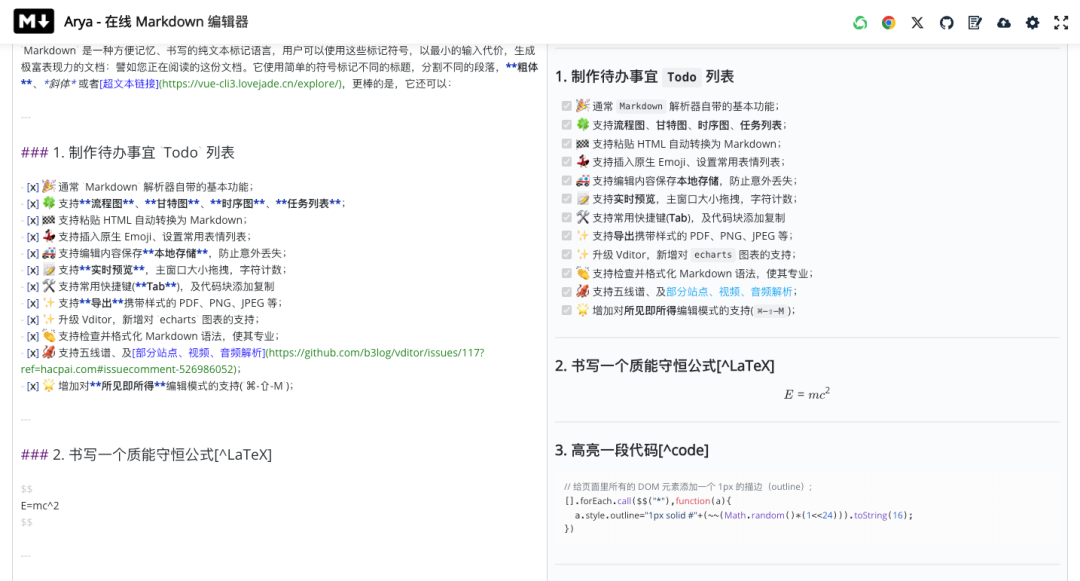
Task: Click '[部分站点、视频、音频解析]' text in the editor
Action: tap(198, 352)
